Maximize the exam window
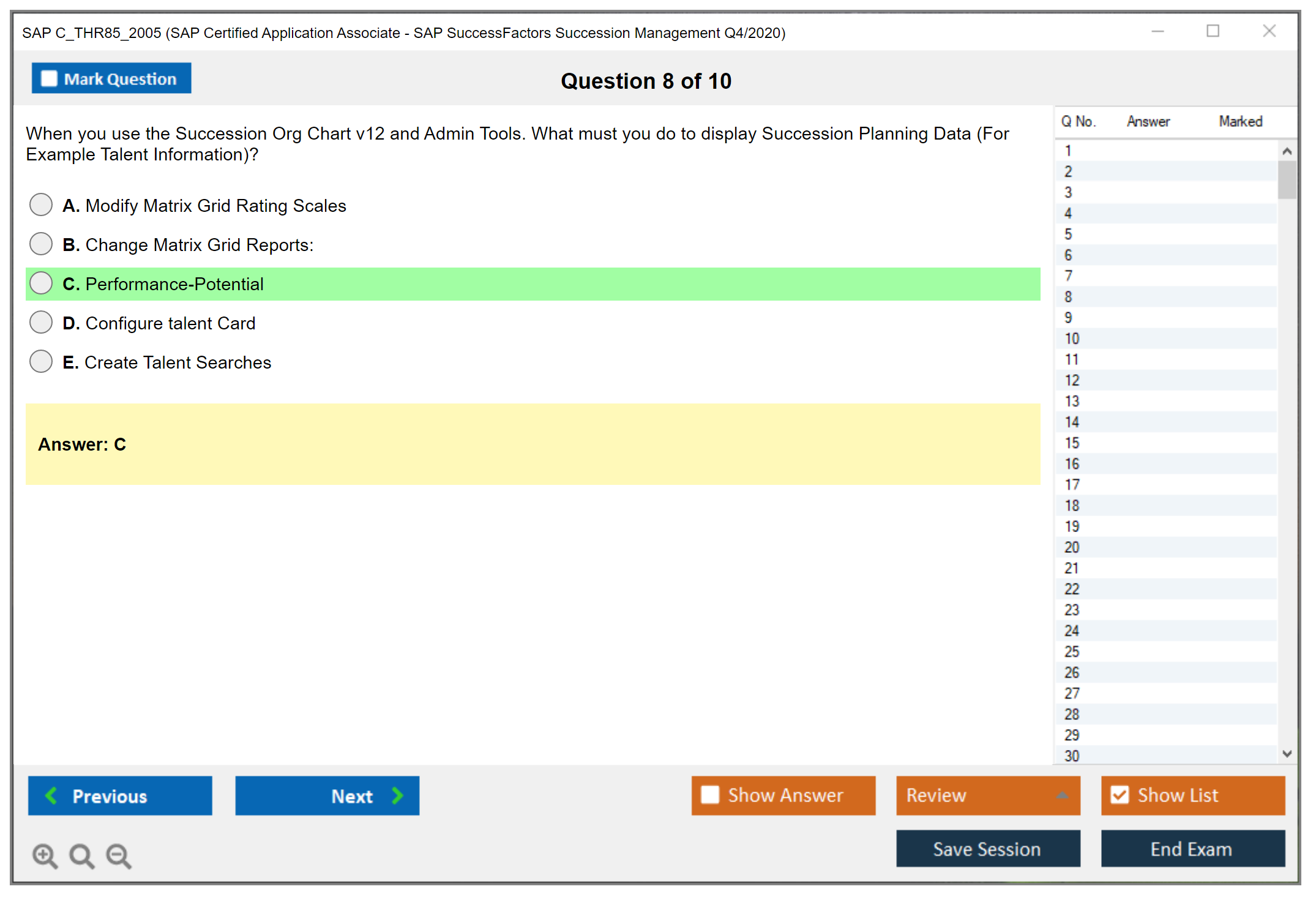This screenshot has width=1316, height=900. 1213,31
